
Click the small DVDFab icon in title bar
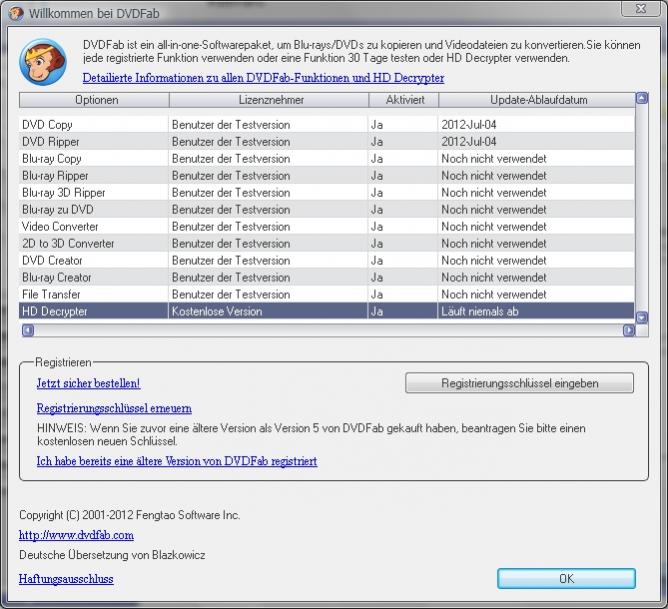point(16,13)
